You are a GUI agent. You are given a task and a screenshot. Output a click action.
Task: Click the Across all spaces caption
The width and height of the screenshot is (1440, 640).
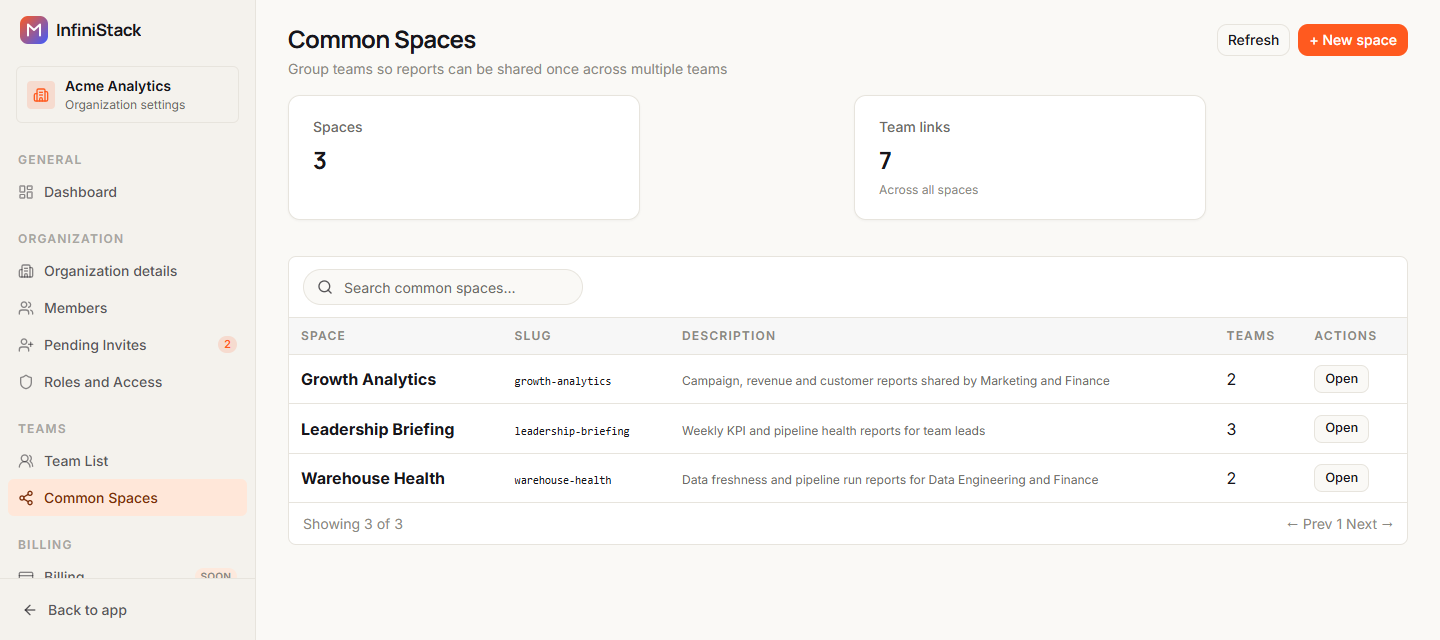click(929, 190)
